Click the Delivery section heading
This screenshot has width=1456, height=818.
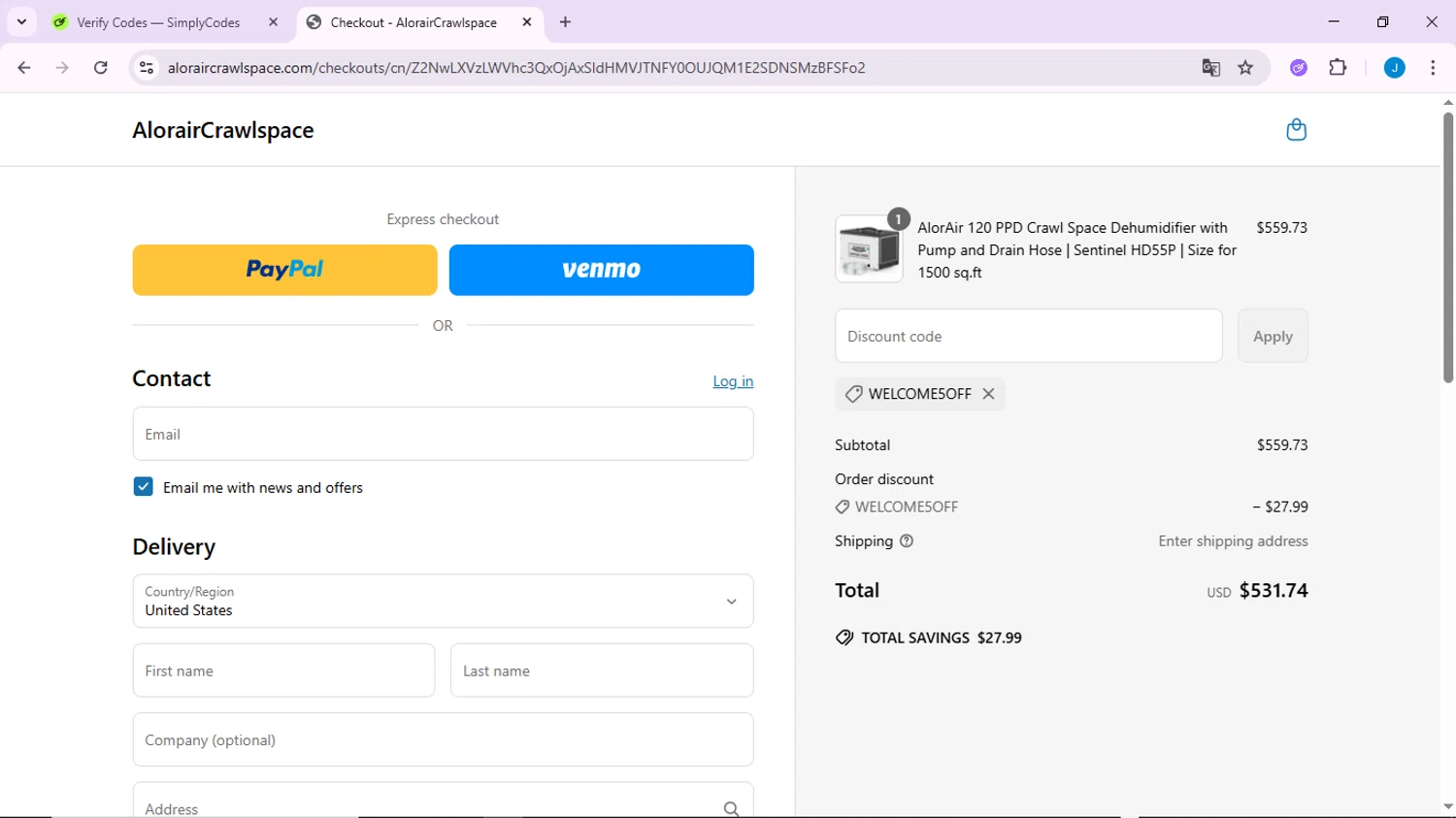[x=174, y=547]
